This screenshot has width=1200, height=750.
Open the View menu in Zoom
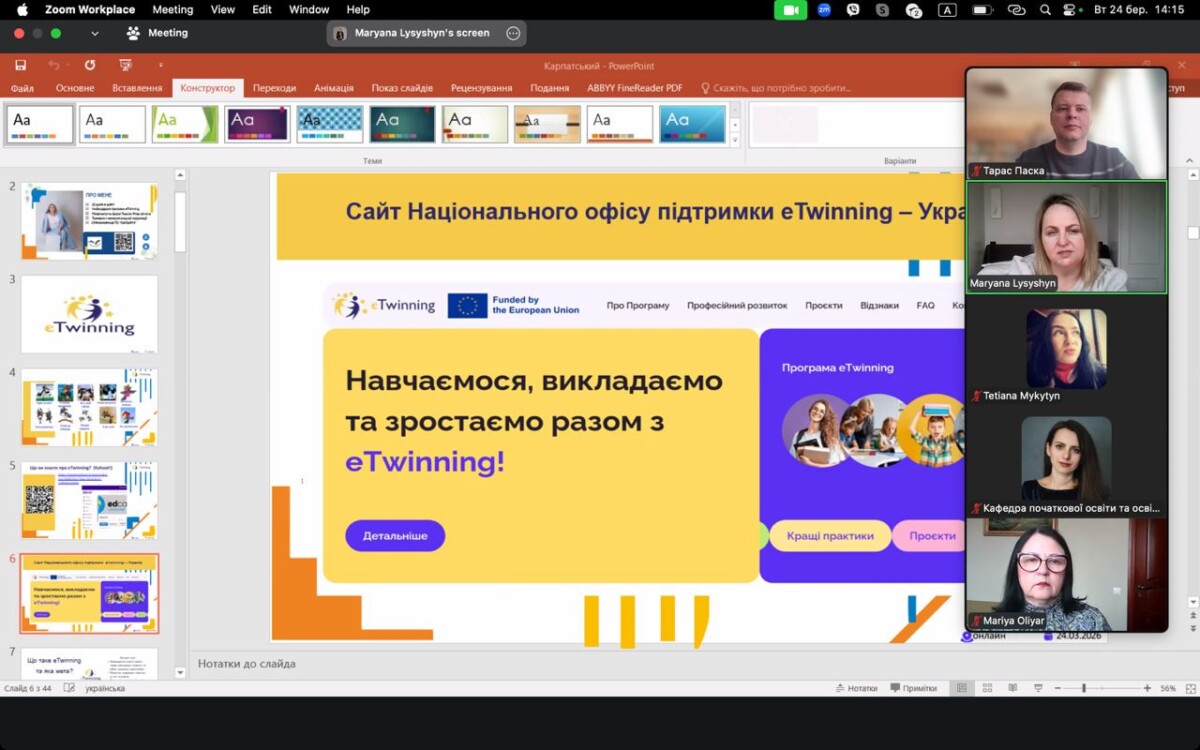point(223,10)
